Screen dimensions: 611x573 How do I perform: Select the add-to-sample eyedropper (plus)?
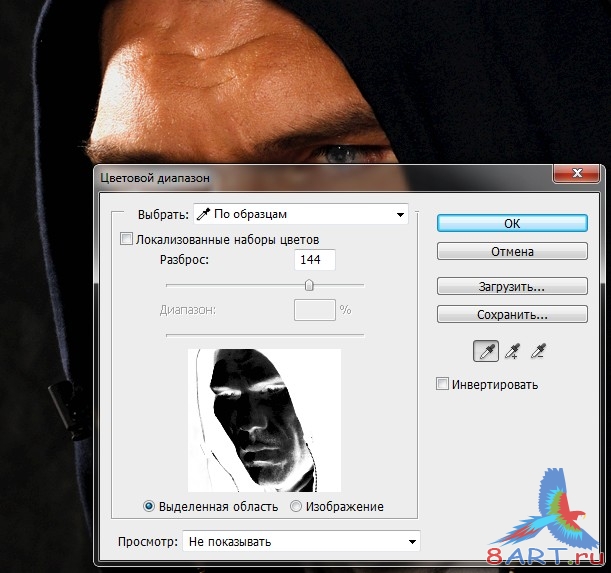[x=512, y=351]
